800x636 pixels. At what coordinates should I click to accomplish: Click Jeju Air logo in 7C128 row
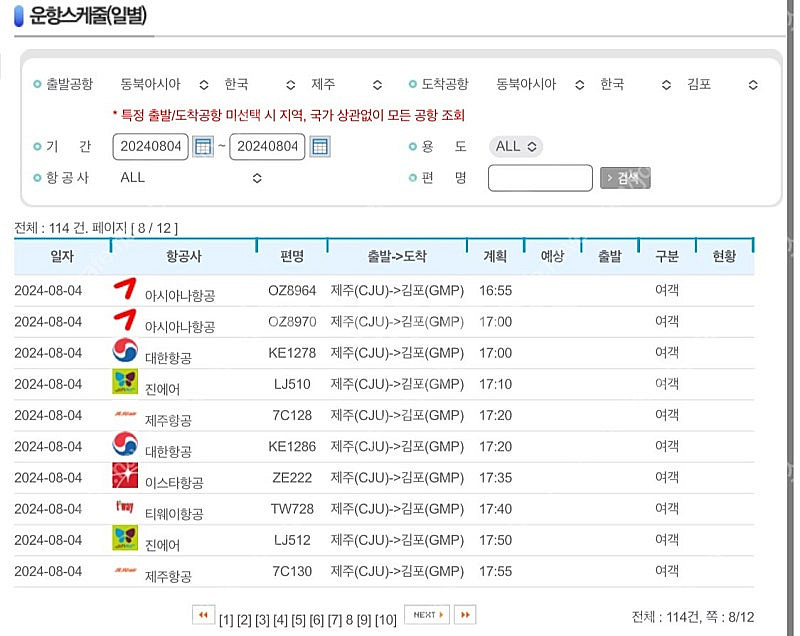(x=125, y=414)
